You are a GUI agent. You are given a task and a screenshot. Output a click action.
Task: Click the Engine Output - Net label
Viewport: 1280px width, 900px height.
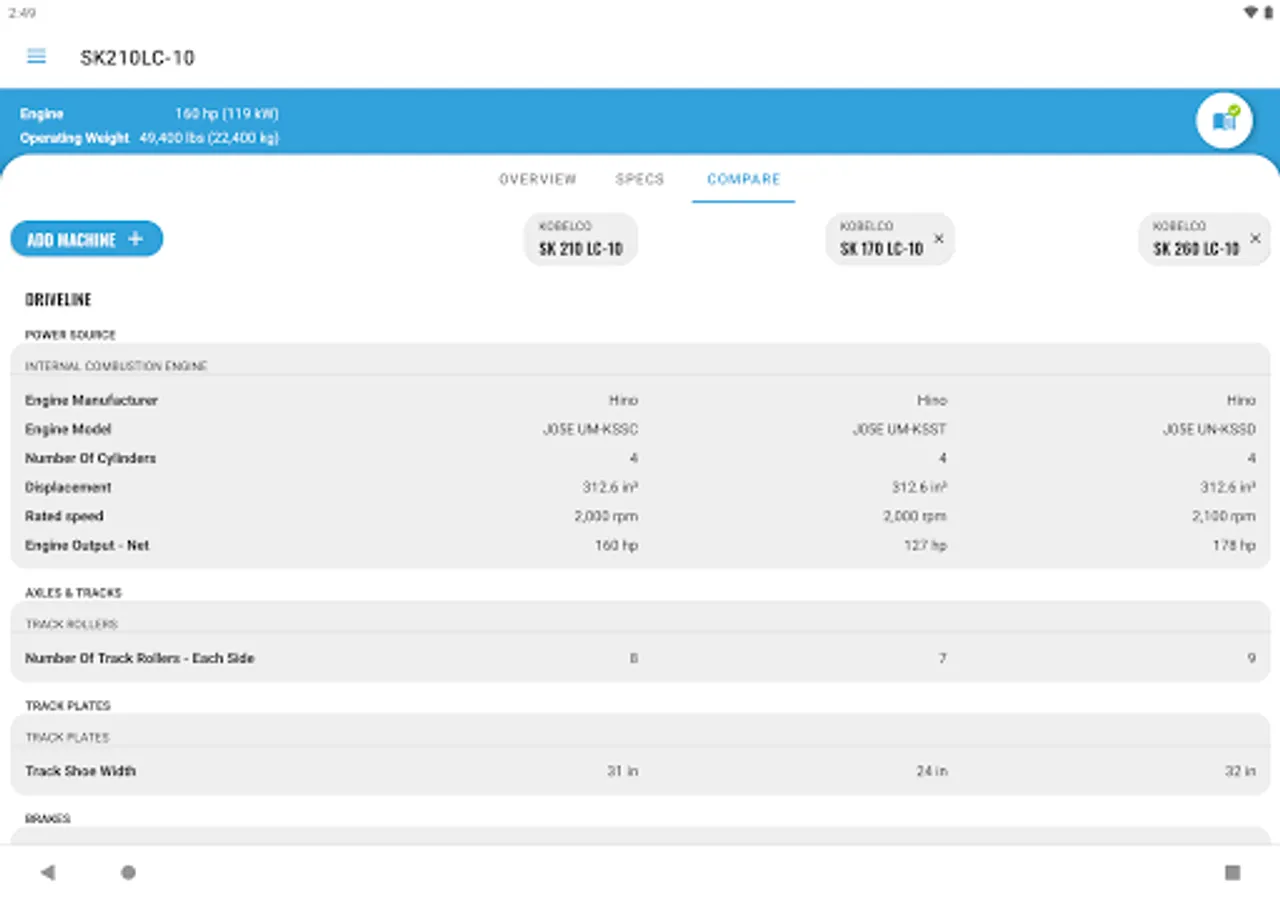[87, 545]
